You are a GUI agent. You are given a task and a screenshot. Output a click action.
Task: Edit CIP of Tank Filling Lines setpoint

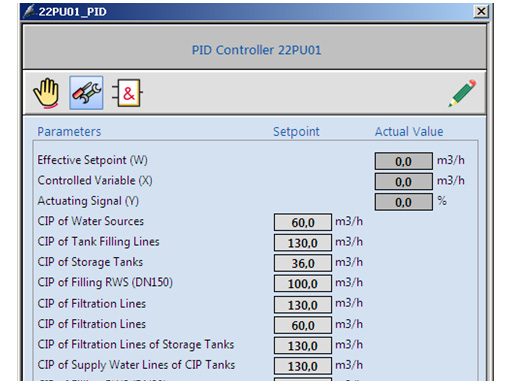click(x=303, y=243)
